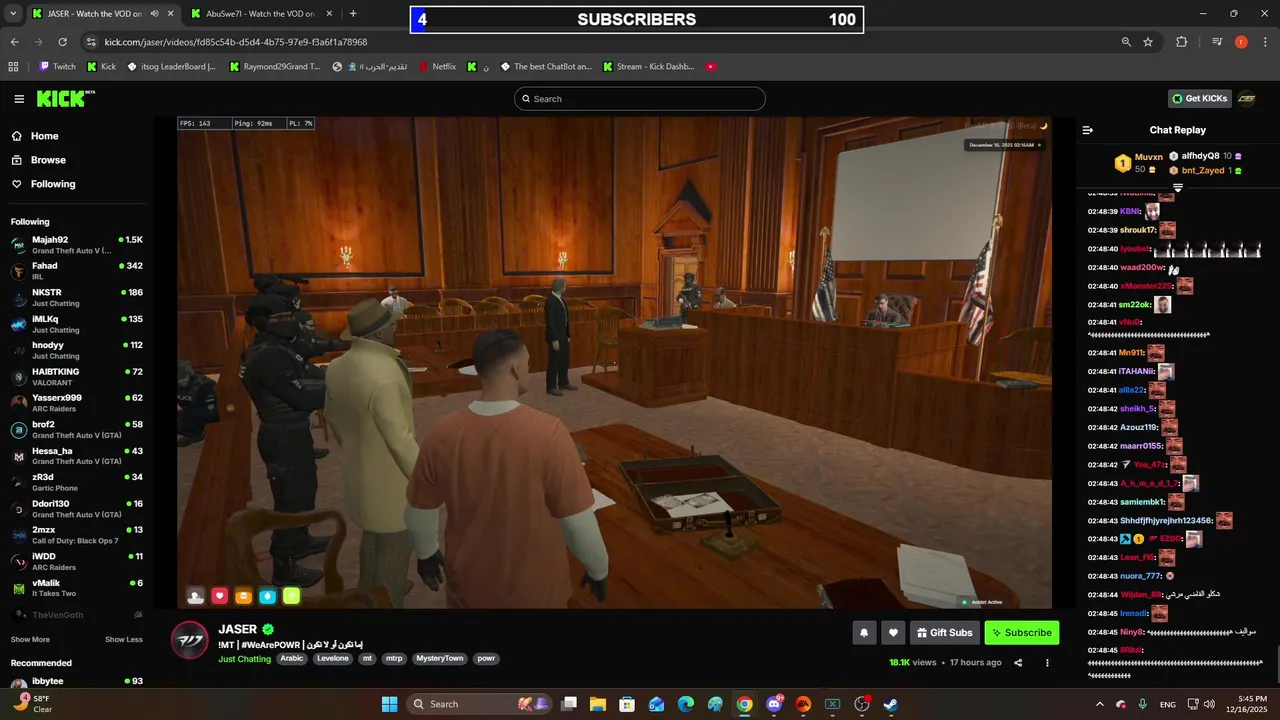Click the orange icon in video overlay
1280x720 pixels.
coord(243,596)
